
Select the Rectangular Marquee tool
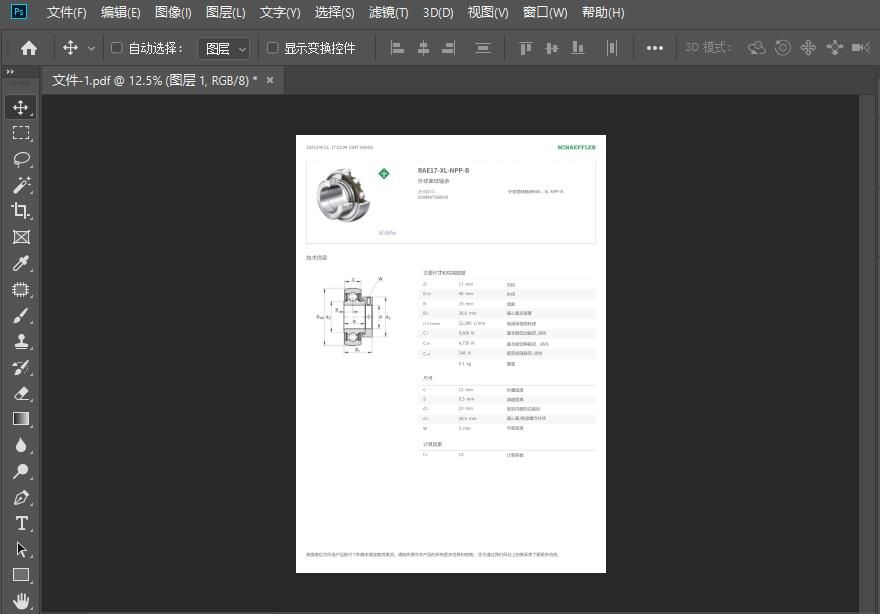coord(21,133)
